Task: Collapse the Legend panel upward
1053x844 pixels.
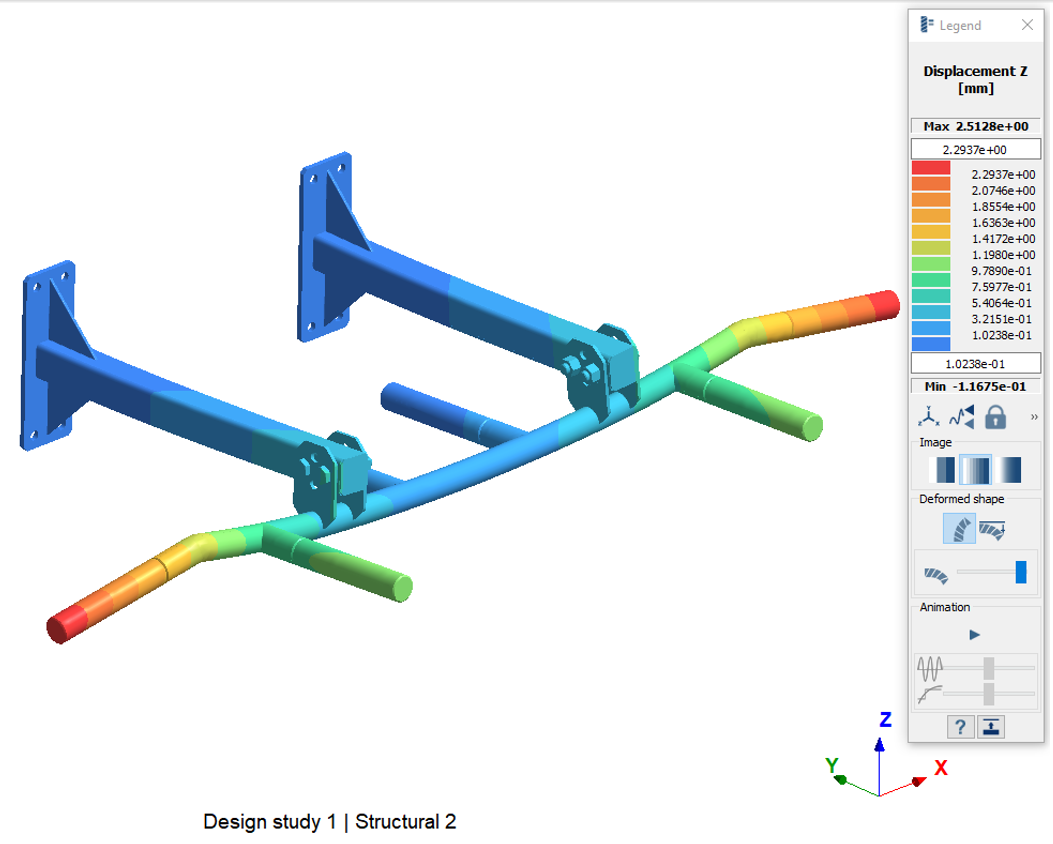Action: point(990,727)
